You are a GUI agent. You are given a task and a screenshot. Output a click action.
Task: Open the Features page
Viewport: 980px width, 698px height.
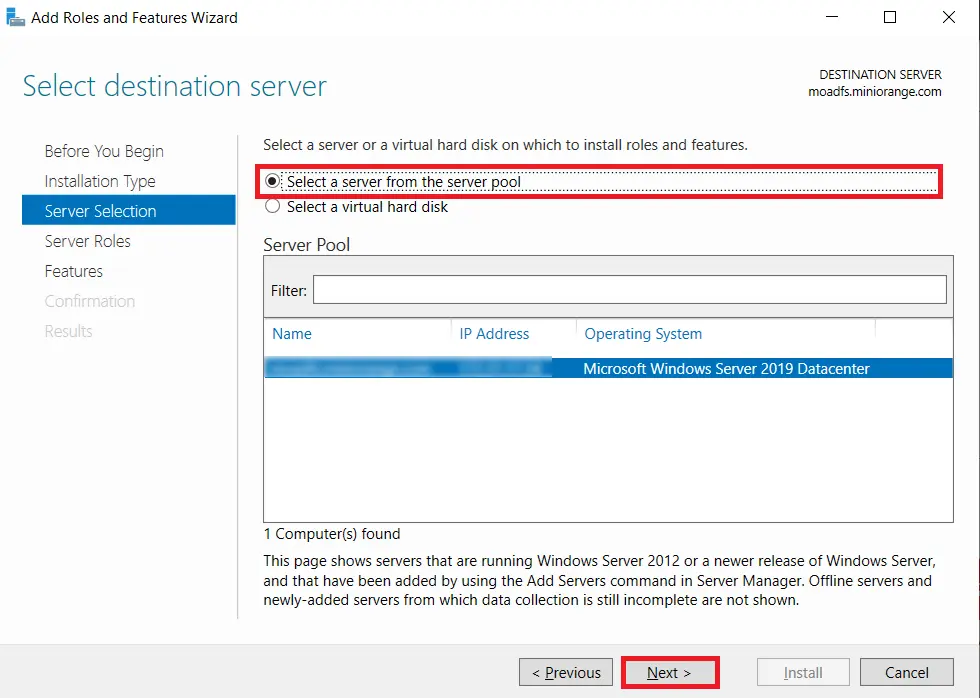point(73,271)
